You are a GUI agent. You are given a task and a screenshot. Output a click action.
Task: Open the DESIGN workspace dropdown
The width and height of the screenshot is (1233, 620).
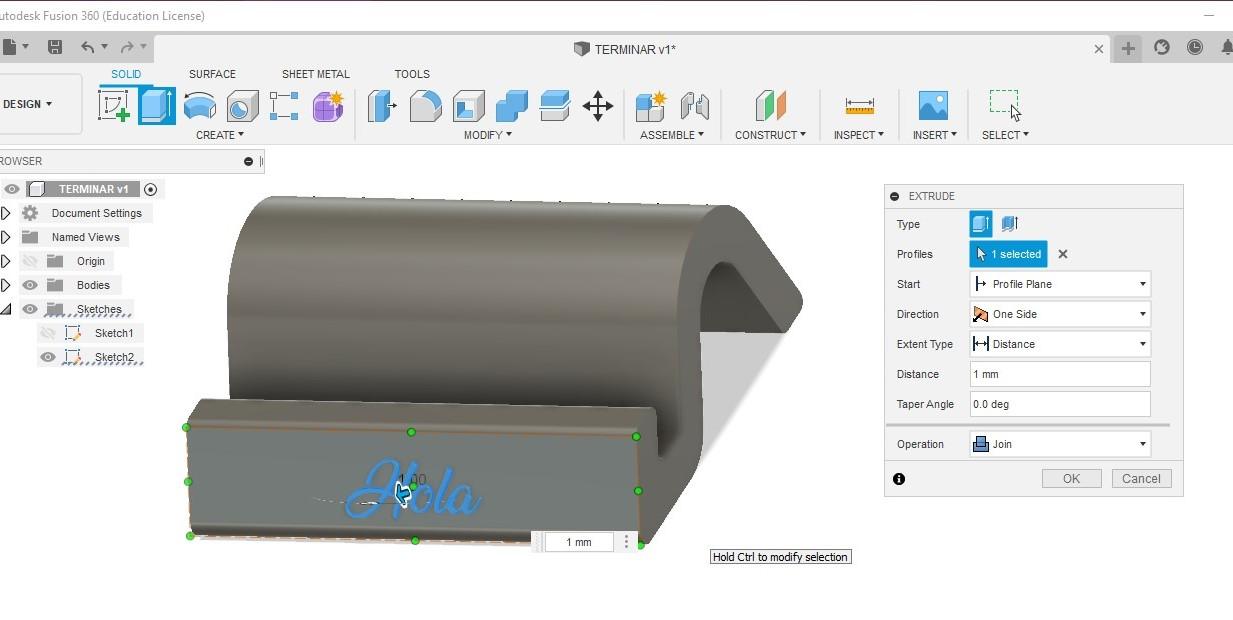[28, 104]
